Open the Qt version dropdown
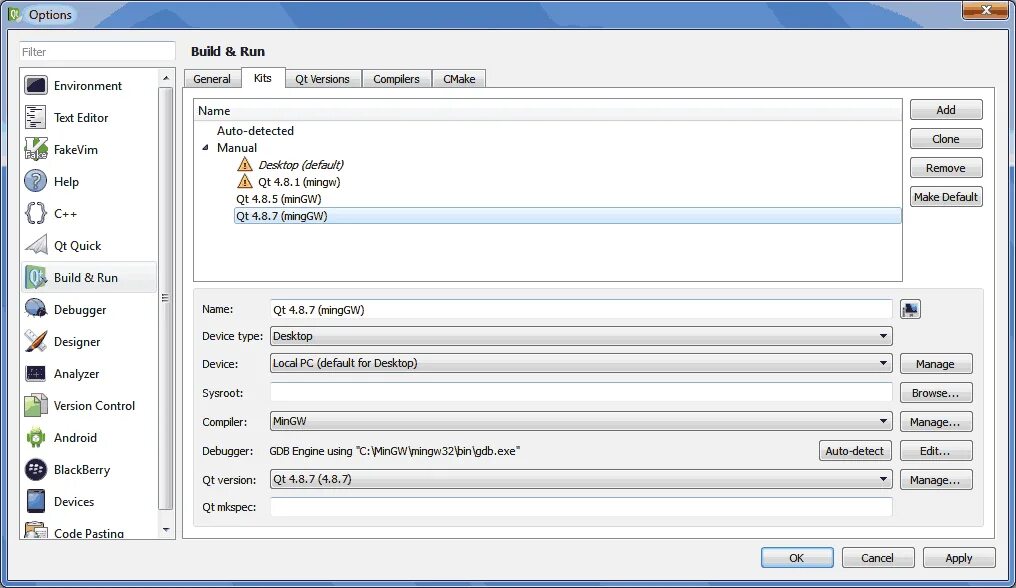Viewport: 1016px width, 588px height. click(581, 479)
